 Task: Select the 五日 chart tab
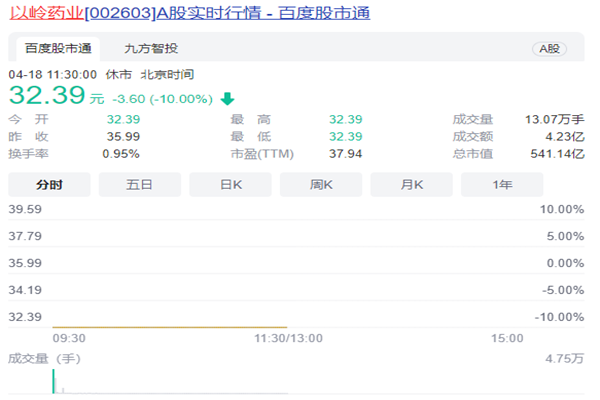point(140,185)
